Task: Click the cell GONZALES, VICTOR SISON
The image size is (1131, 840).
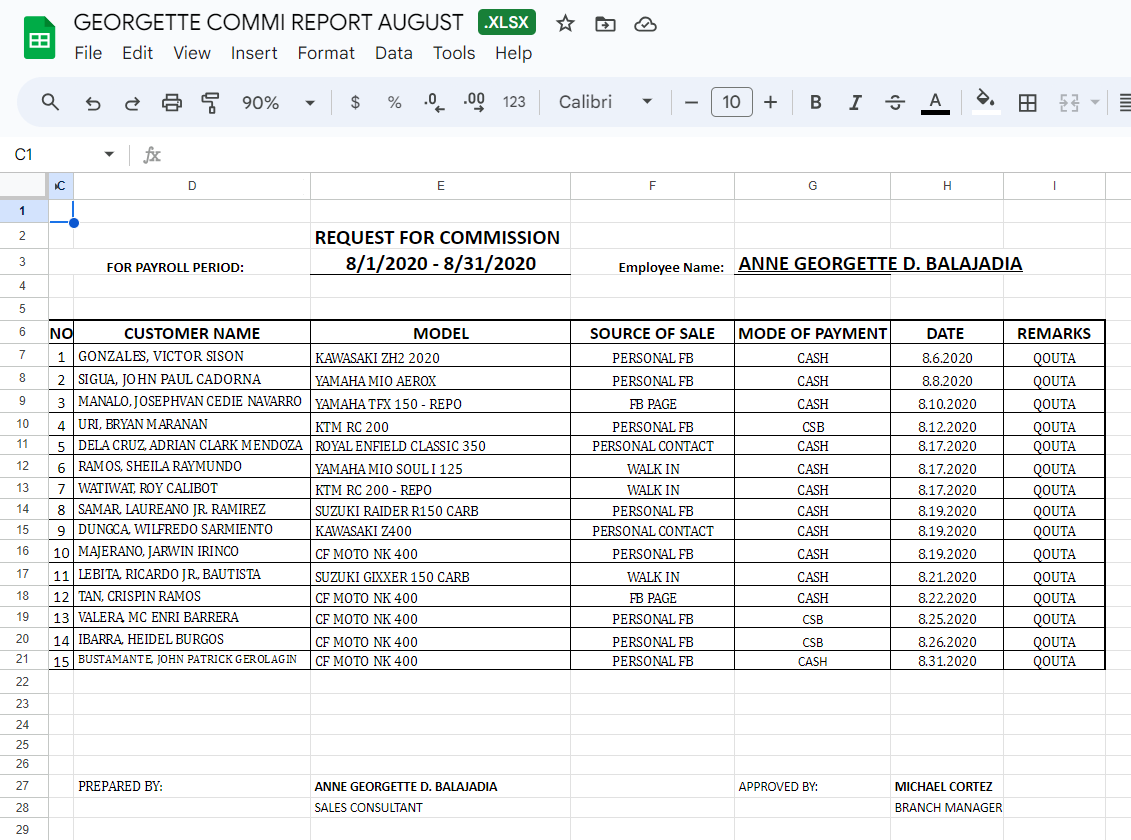Action: pyautogui.click(x=192, y=356)
